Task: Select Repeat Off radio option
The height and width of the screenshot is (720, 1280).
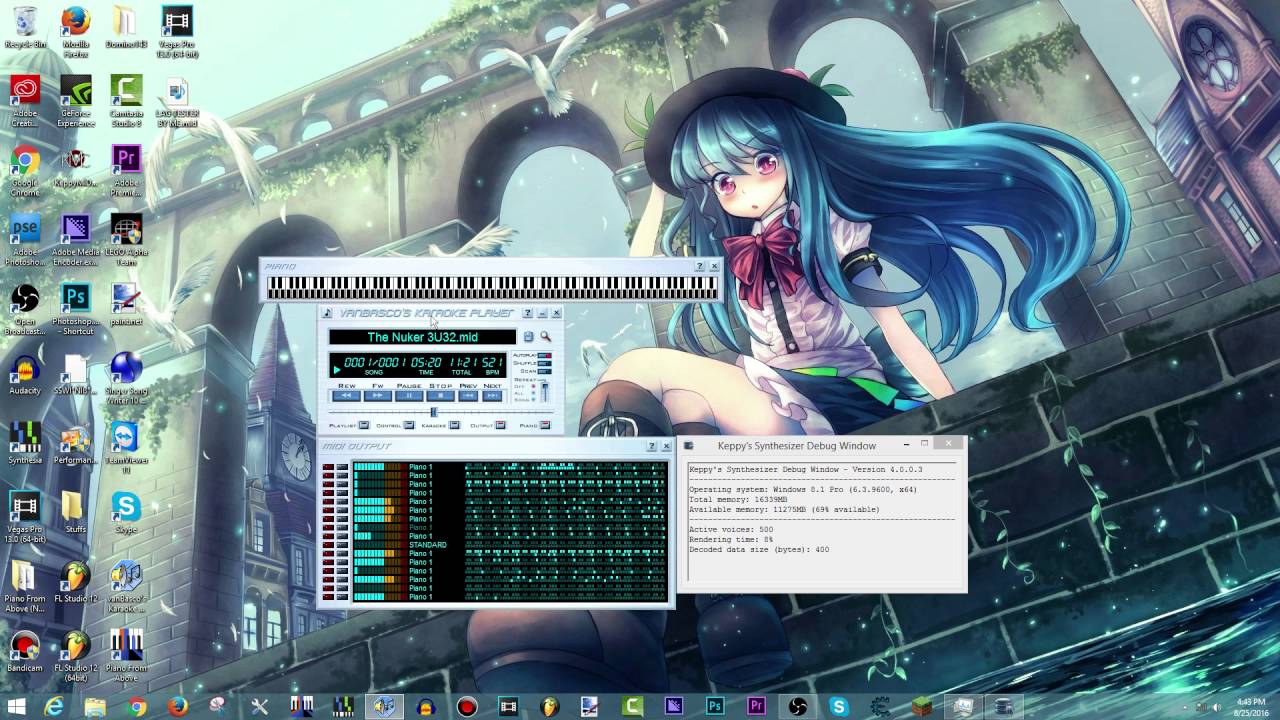Action: (533, 386)
